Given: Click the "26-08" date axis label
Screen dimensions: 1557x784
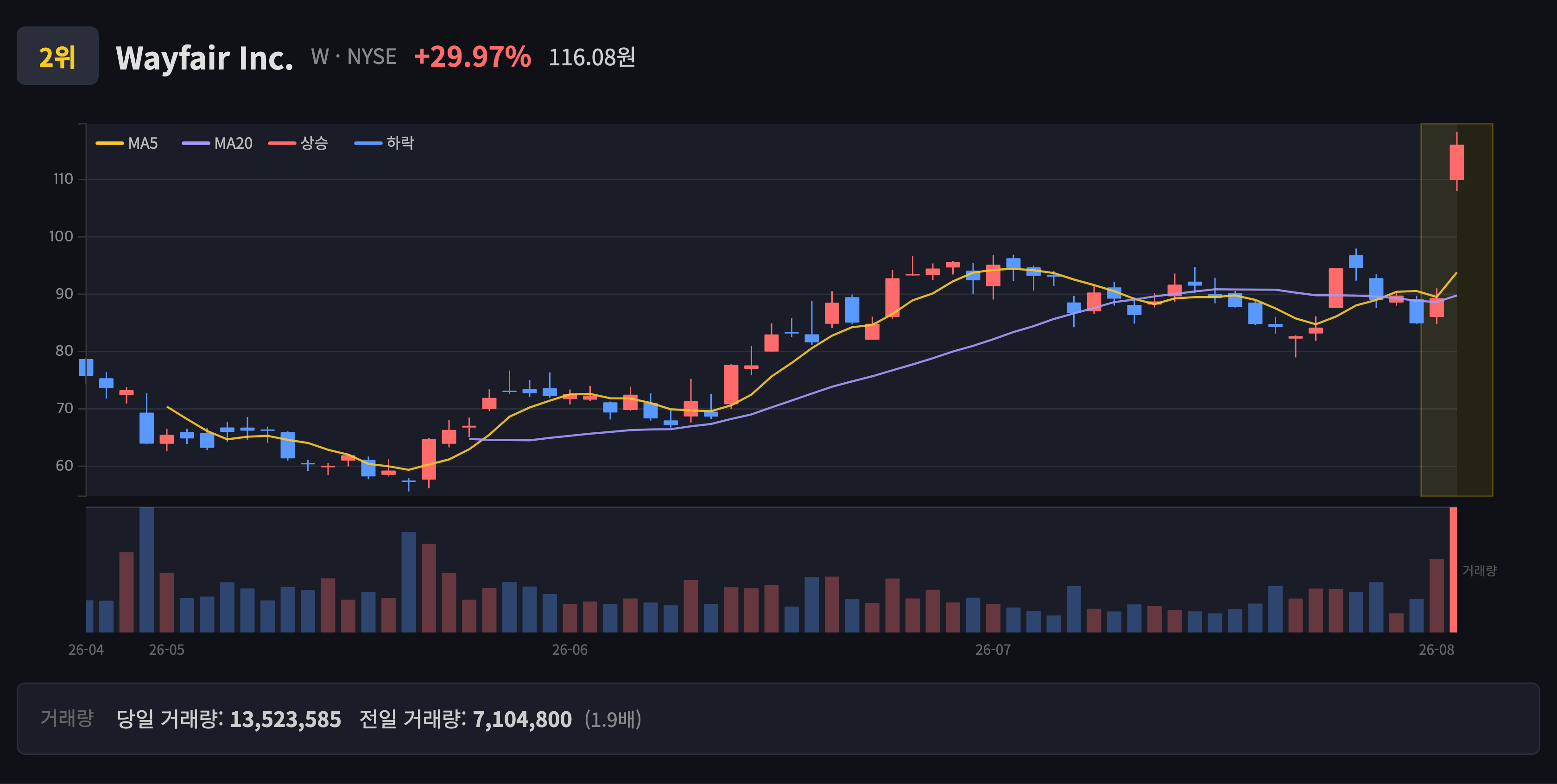Looking at the screenshot, I should [1437, 650].
